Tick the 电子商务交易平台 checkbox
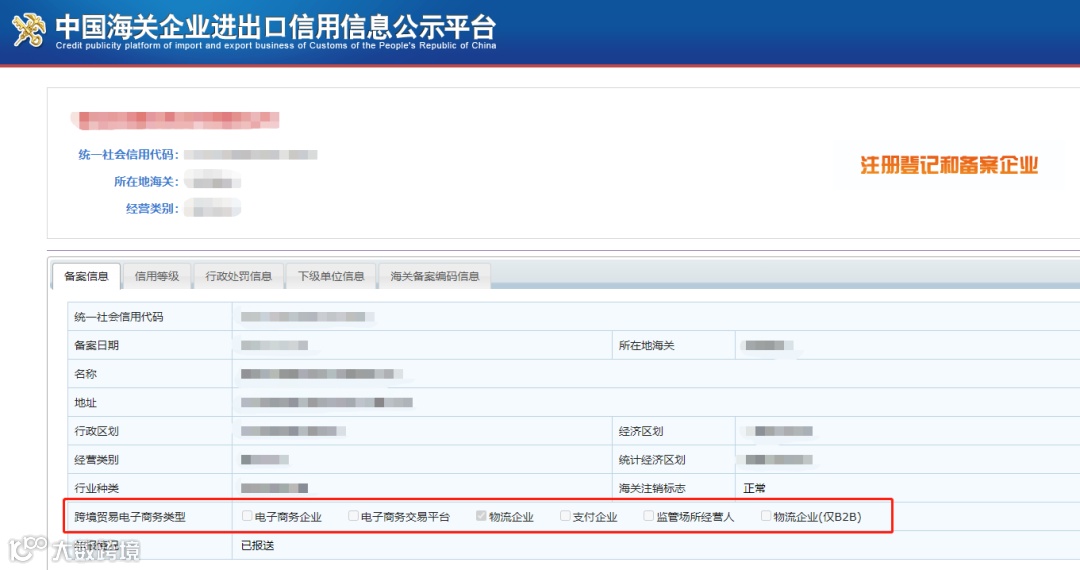This screenshot has width=1080, height=570. point(353,516)
